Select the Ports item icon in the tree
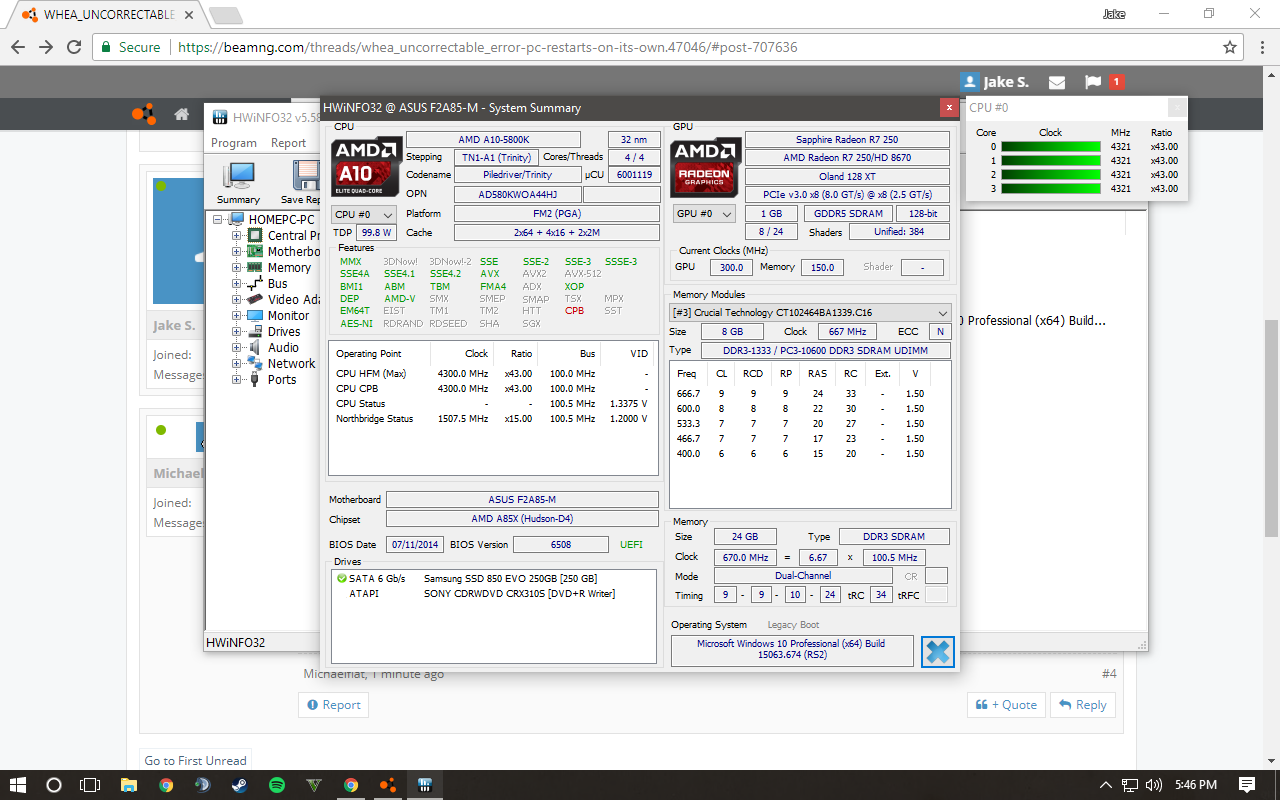Image resolution: width=1280 pixels, height=800 pixels. (255, 379)
